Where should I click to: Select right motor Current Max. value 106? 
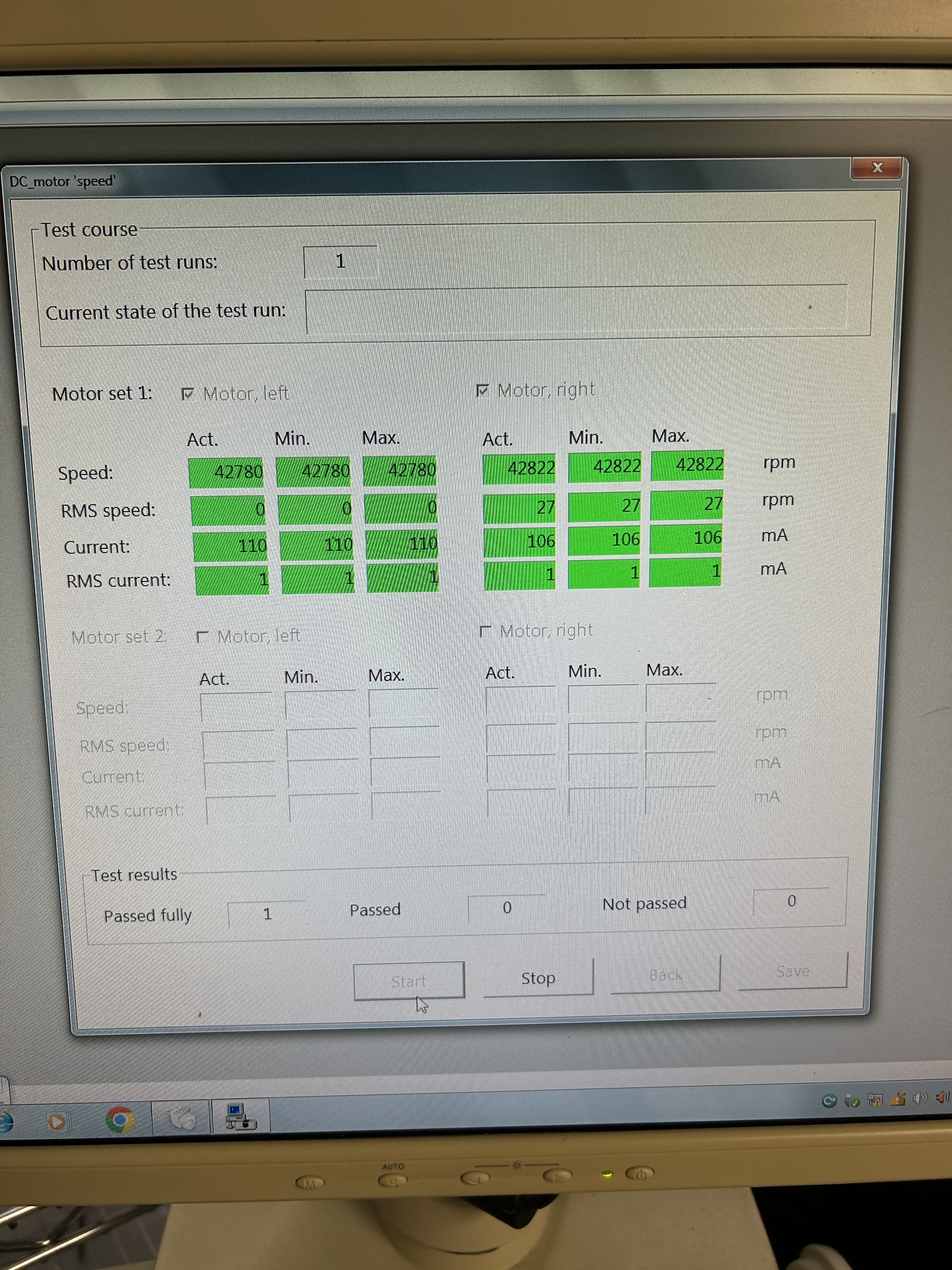click(686, 539)
